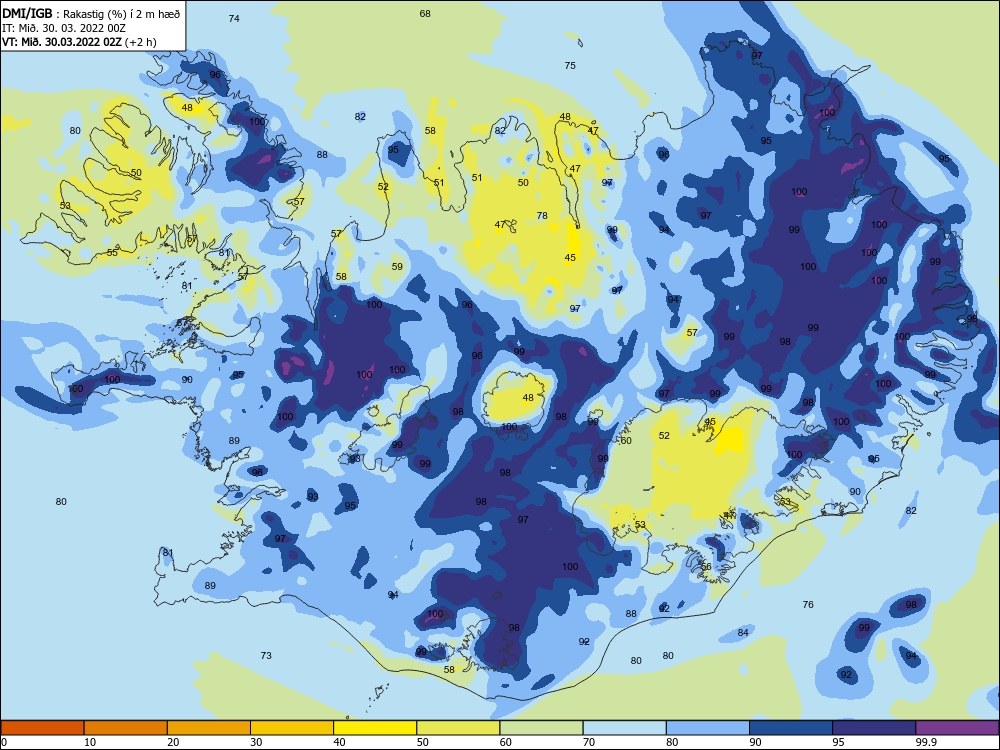Click the '40' legend tick label

tap(340, 742)
